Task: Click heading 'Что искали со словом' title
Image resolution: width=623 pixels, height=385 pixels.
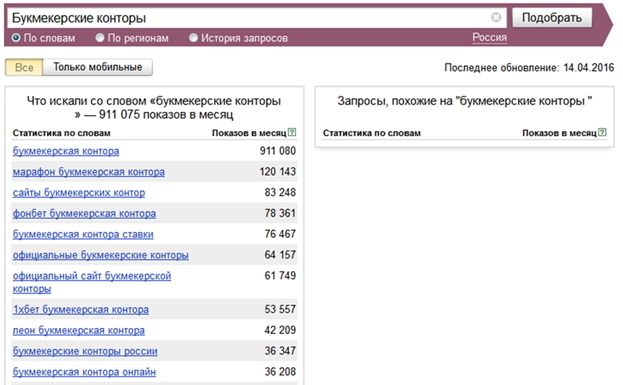Action: click(x=154, y=108)
